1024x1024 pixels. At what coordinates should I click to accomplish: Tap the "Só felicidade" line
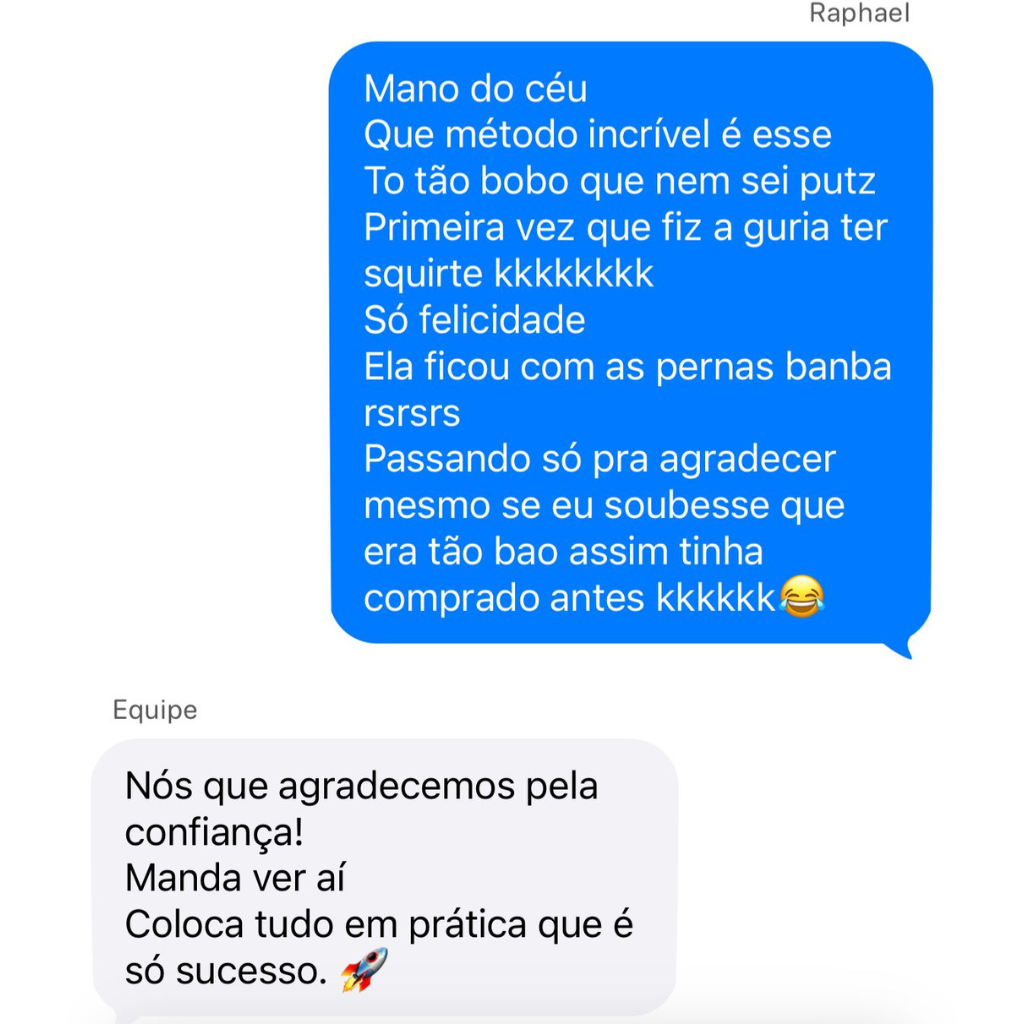(x=474, y=320)
